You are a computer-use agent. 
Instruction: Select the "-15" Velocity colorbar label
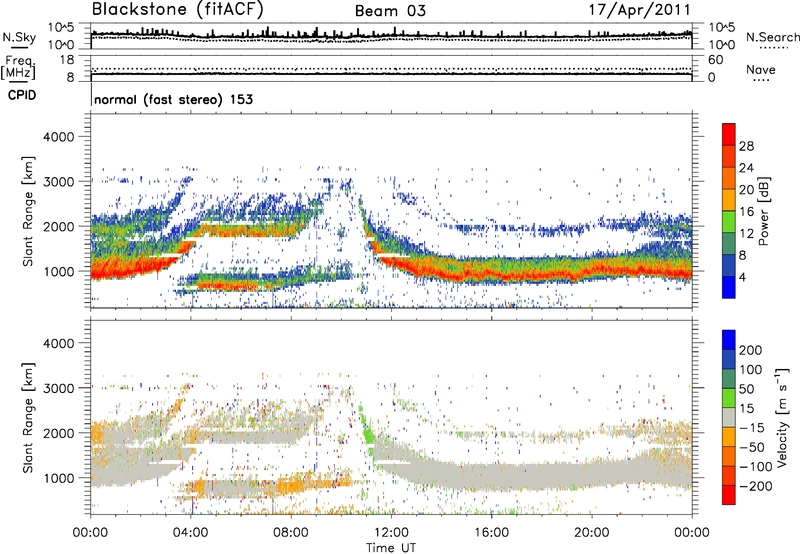pos(751,428)
